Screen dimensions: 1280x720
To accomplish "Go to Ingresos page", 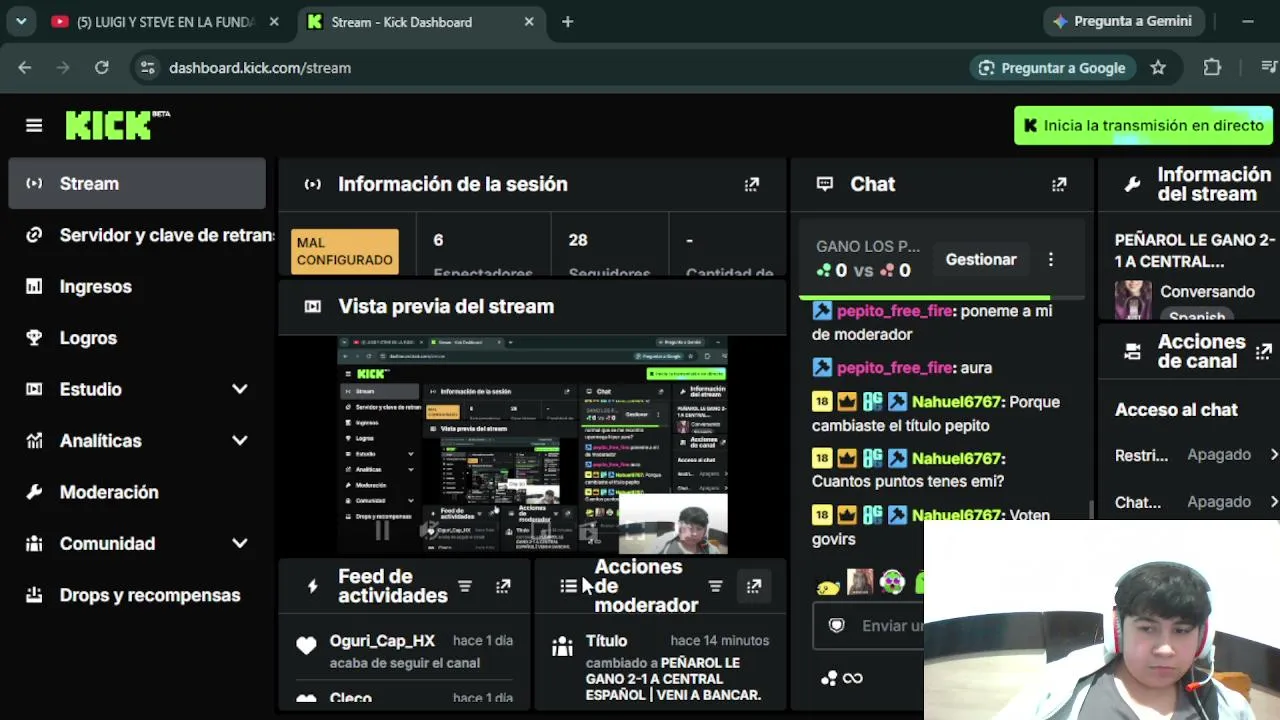I will coord(137,286).
